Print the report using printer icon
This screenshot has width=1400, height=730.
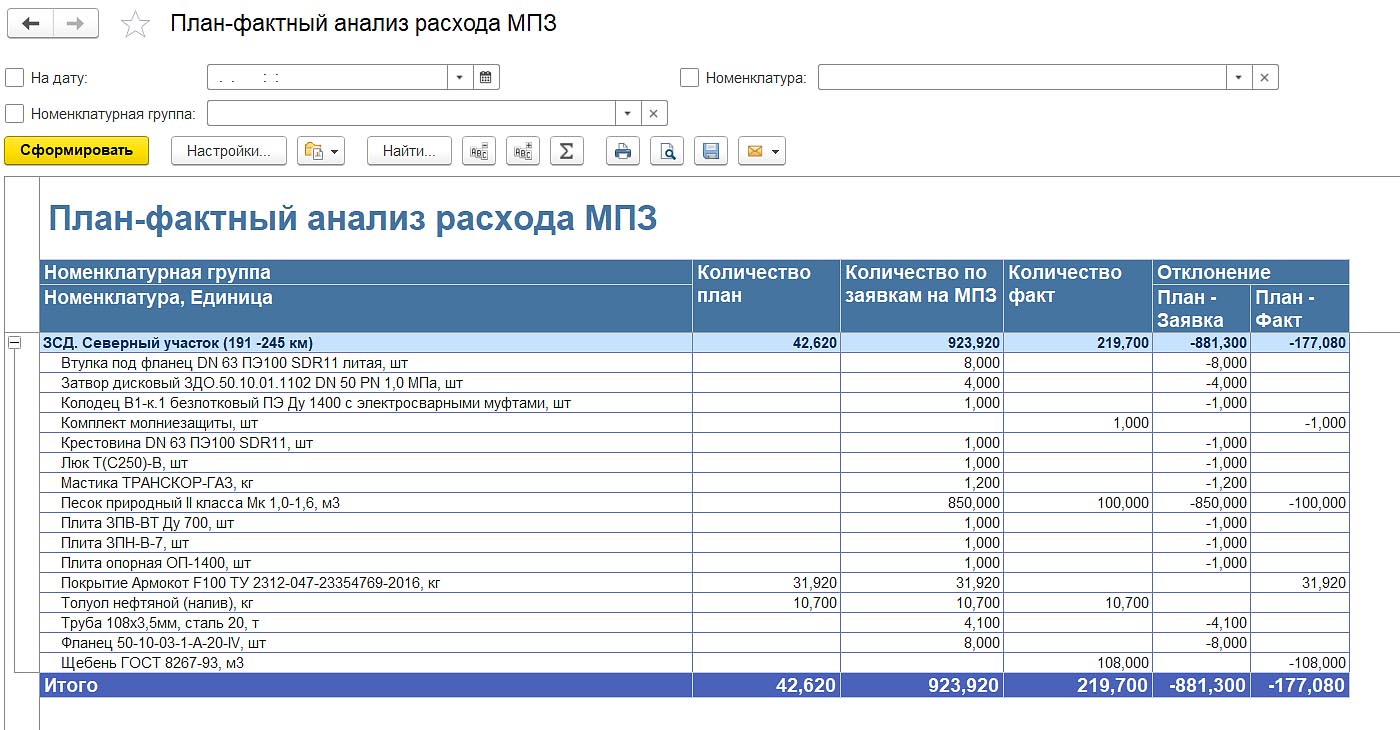(623, 151)
